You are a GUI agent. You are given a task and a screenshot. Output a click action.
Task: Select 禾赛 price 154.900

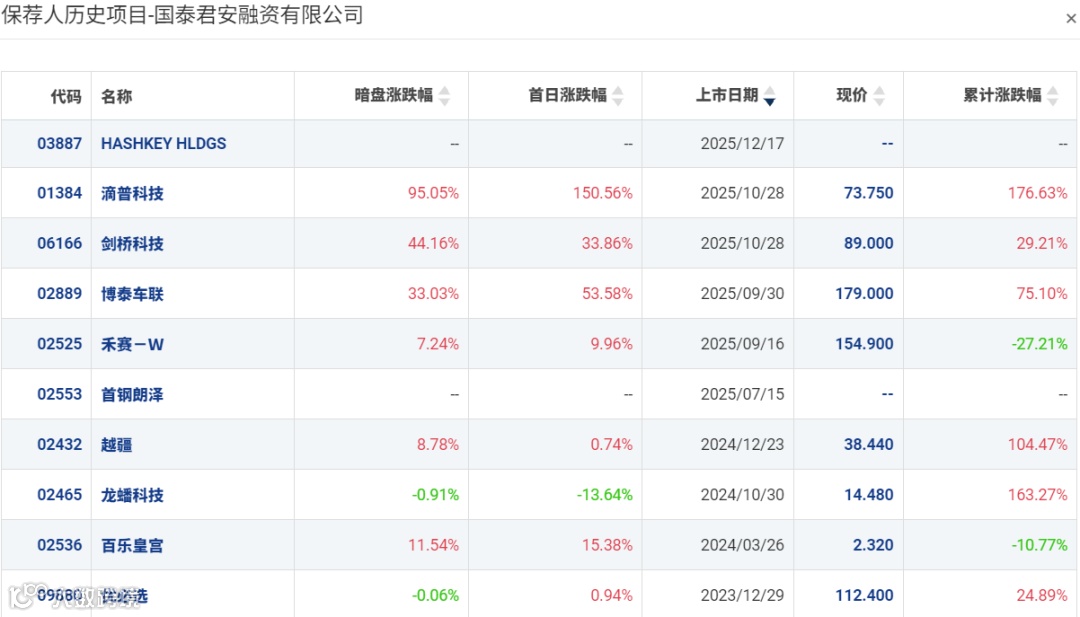pyautogui.click(x=864, y=344)
